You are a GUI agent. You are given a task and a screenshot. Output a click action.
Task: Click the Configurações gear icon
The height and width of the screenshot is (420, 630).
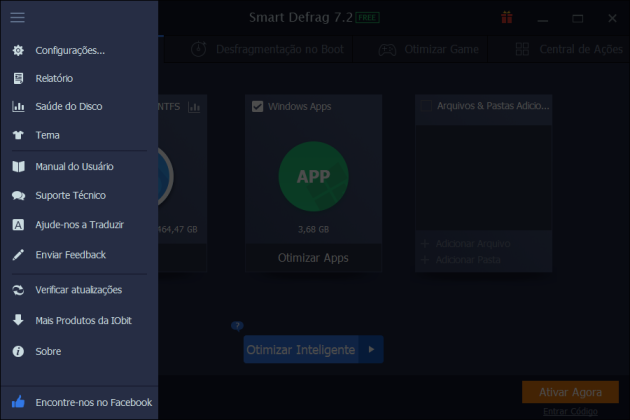click(x=18, y=50)
